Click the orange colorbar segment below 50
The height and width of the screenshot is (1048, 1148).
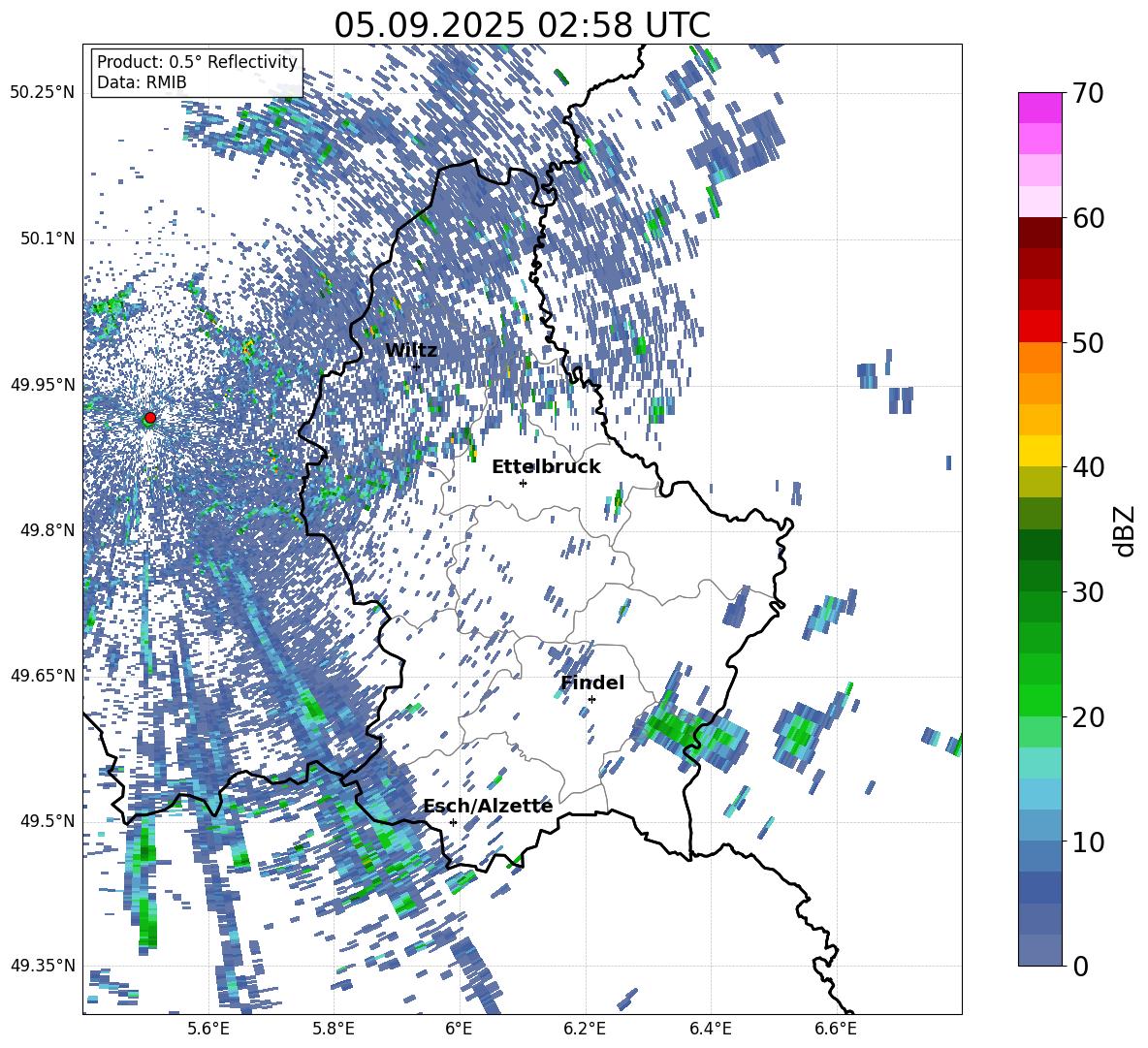pos(1039,358)
